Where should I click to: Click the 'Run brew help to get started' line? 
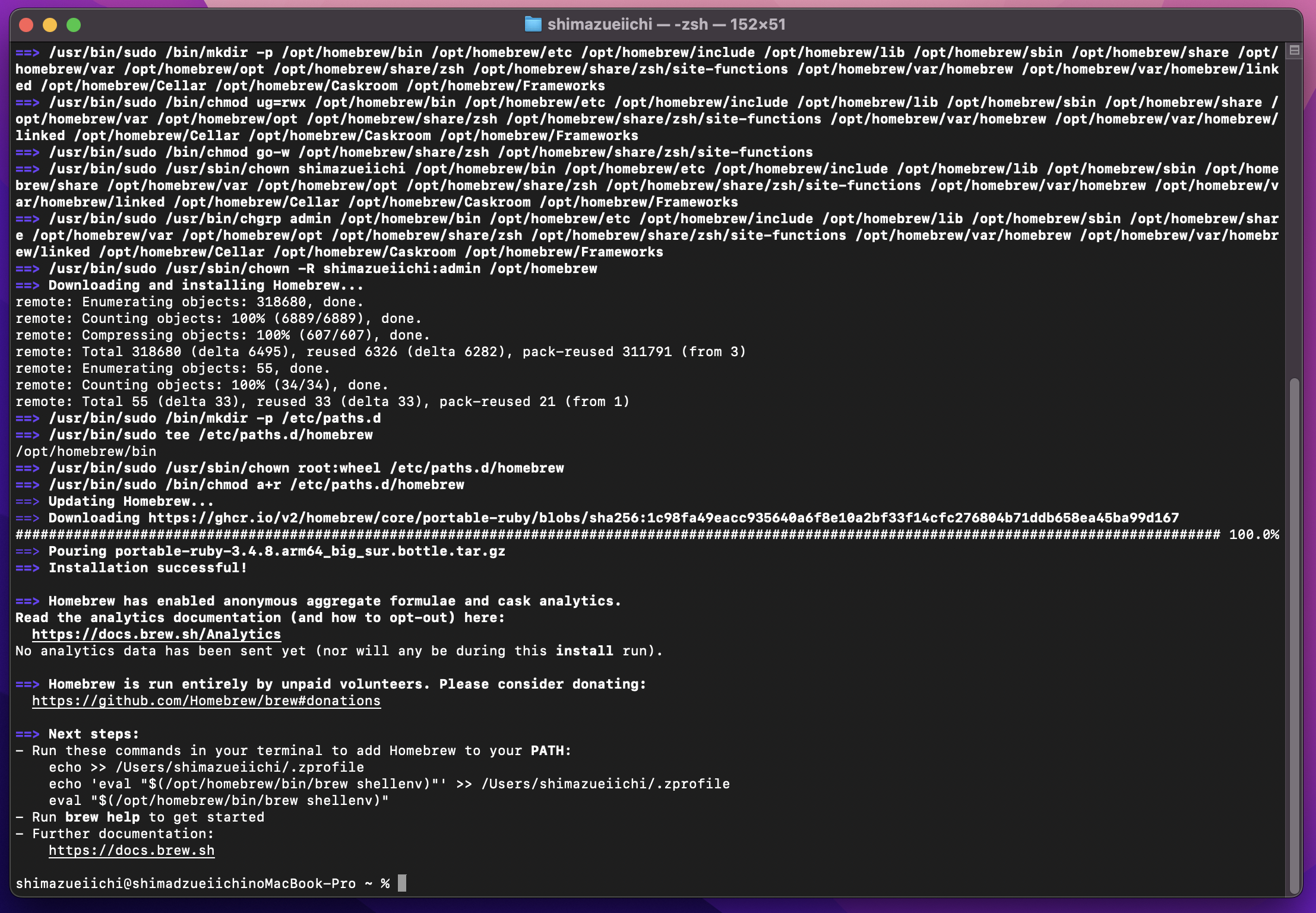(x=140, y=817)
